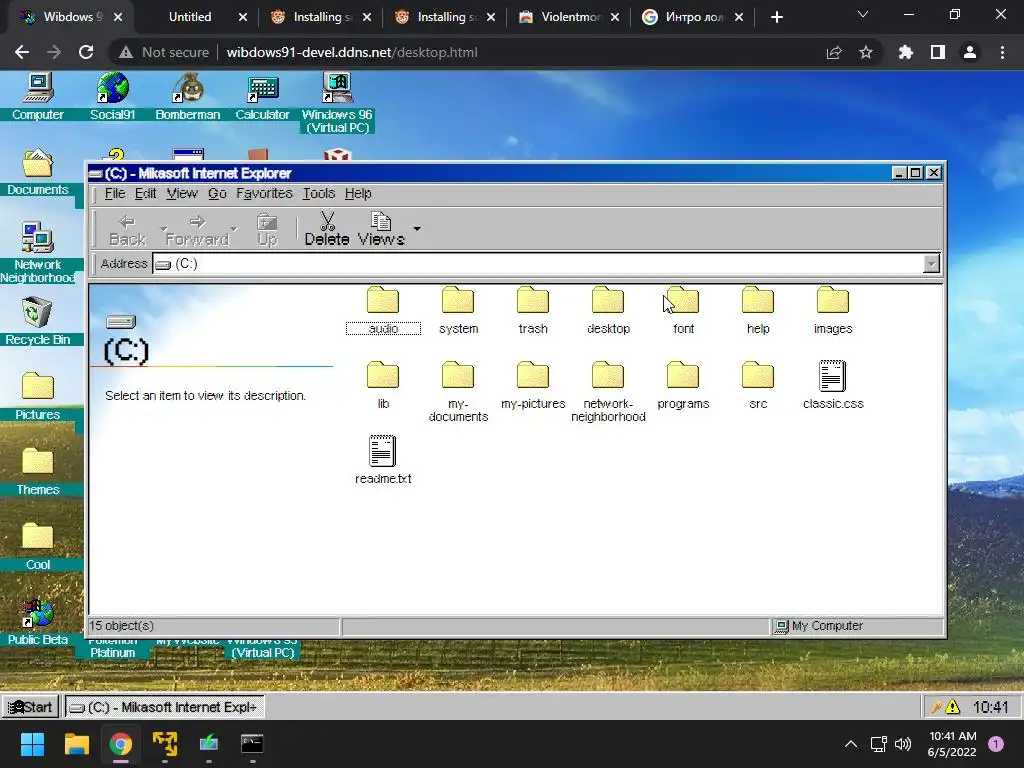The height and width of the screenshot is (768, 1024).
Task: Select Windows 96 Virtual PC icon
Action: [337, 103]
